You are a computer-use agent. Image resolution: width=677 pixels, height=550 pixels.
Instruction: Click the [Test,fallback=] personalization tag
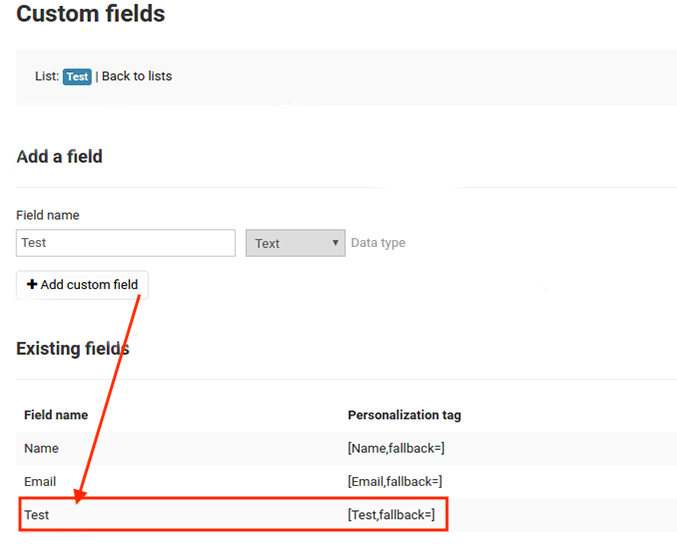pyautogui.click(x=391, y=515)
